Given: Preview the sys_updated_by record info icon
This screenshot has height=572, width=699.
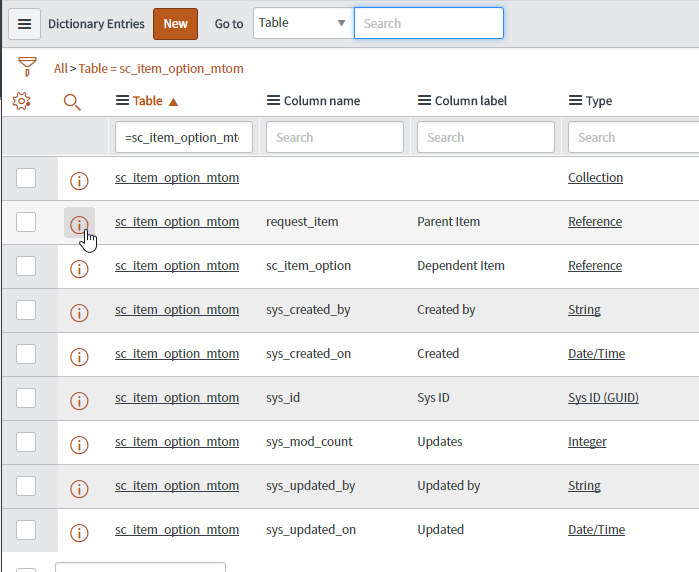Looking at the screenshot, I should point(79,489).
